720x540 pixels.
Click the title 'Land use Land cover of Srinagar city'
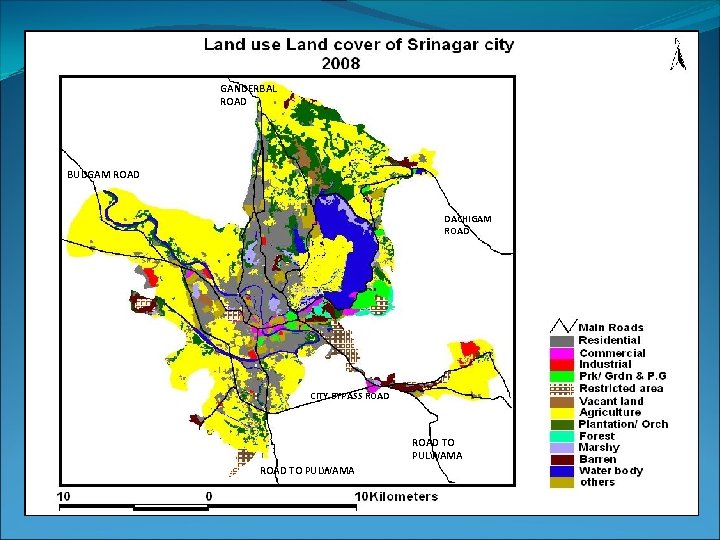pos(359,45)
